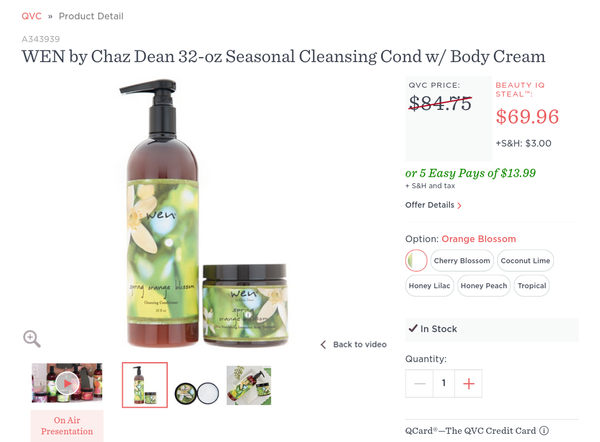Click the QCard info icon

click(544, 431)
